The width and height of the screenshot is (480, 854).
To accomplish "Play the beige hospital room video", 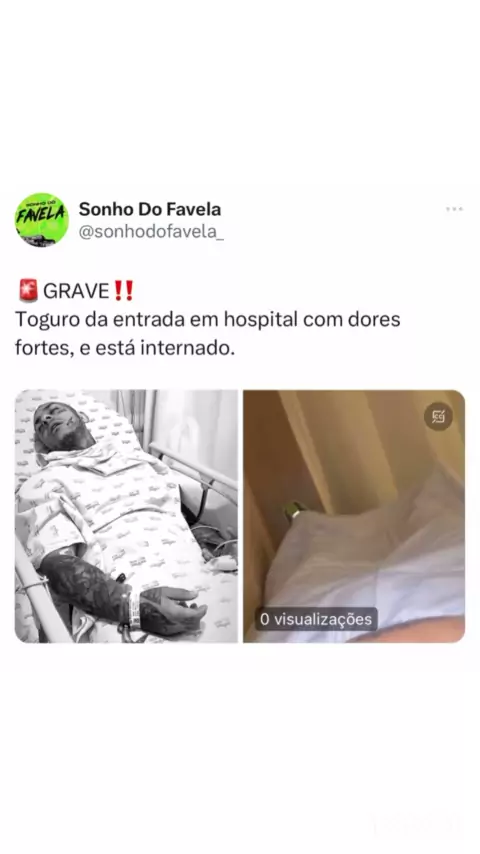I will [354, 516].
